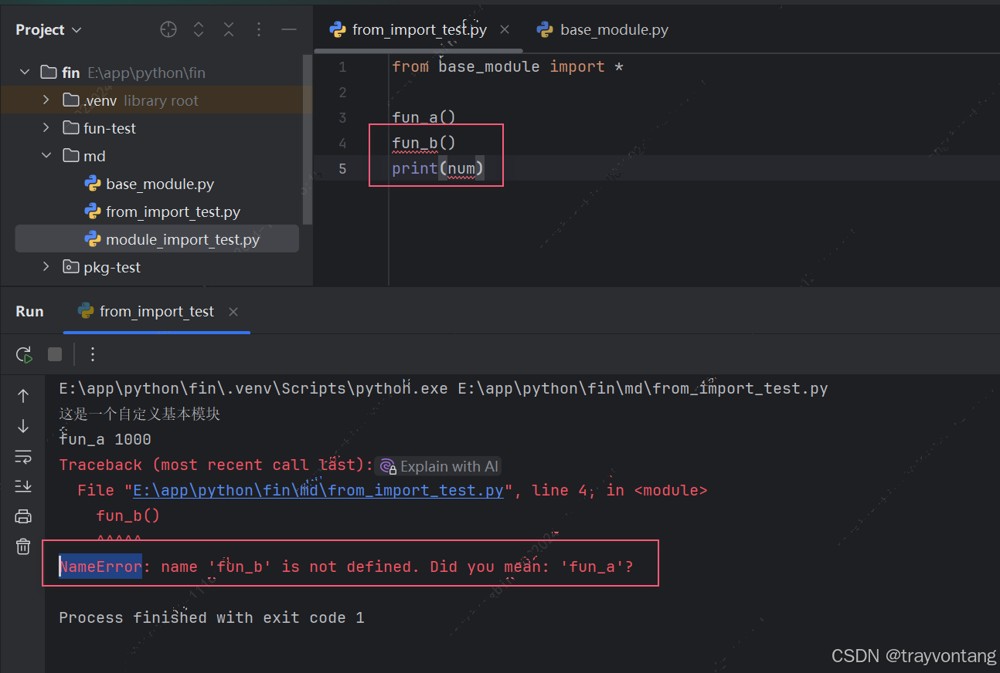Collapse the md folder
The image size is (1000, 673).
46,156
